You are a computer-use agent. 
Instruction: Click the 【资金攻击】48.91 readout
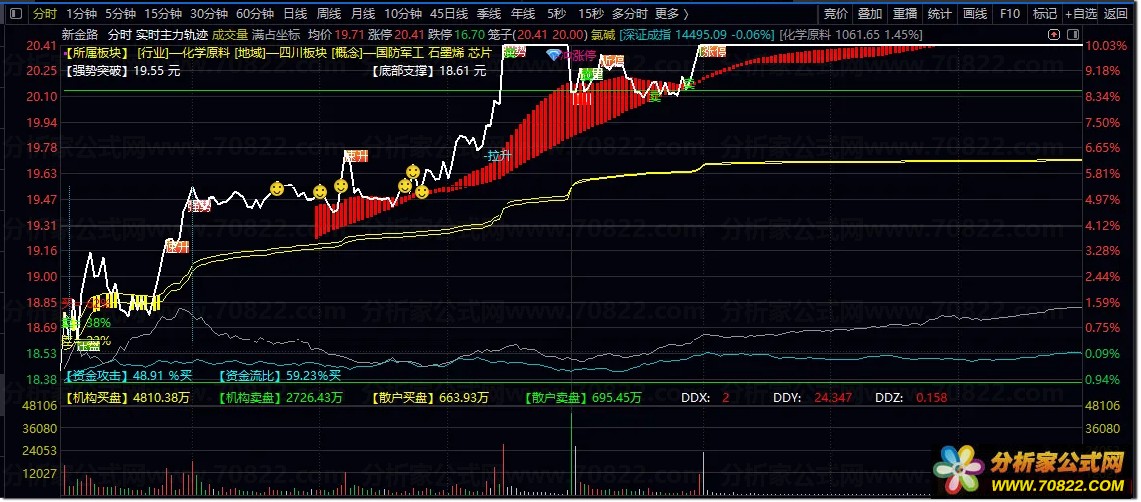(x=130, y=376)
